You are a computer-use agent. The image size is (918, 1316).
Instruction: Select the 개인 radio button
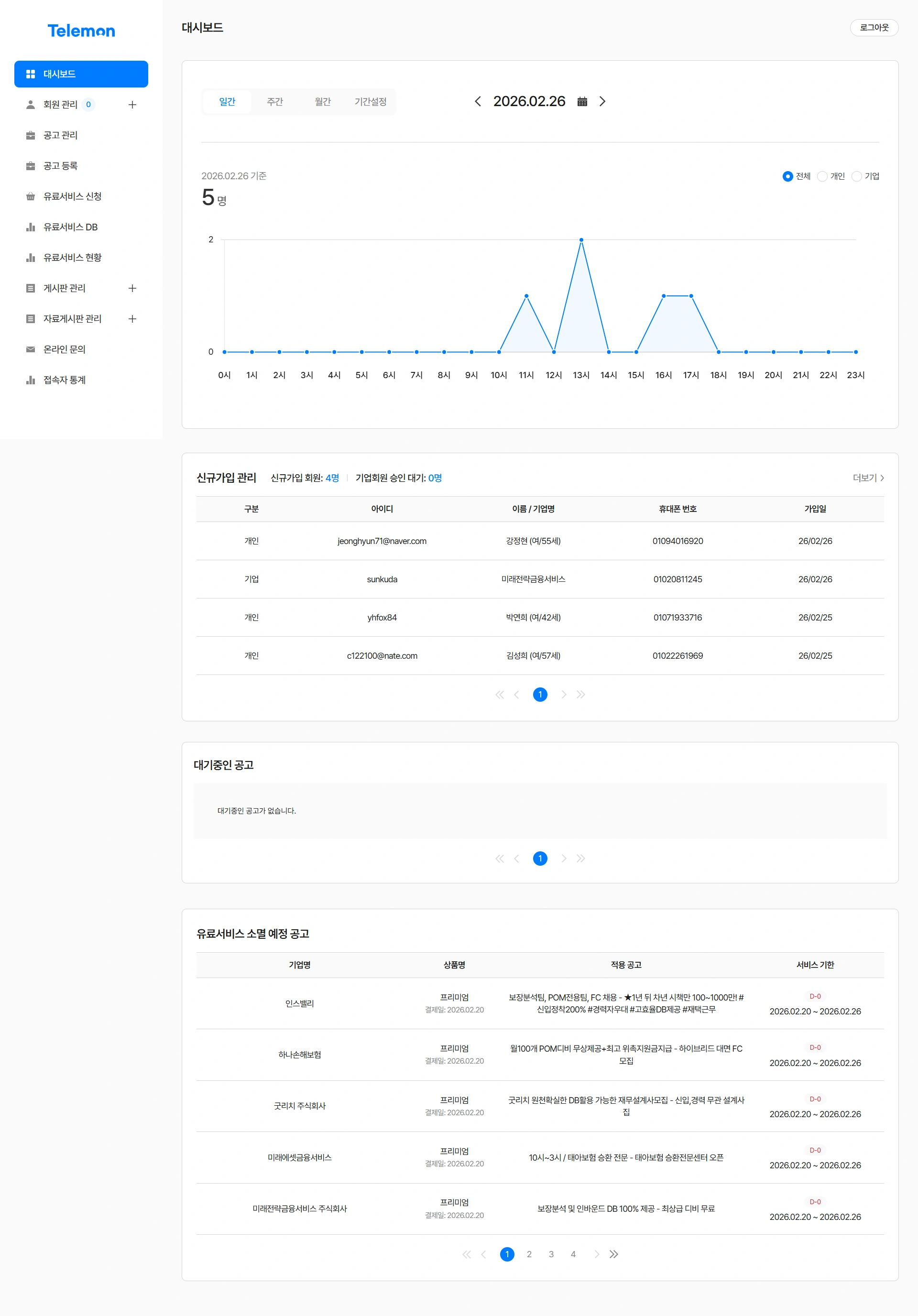(822, 176)
